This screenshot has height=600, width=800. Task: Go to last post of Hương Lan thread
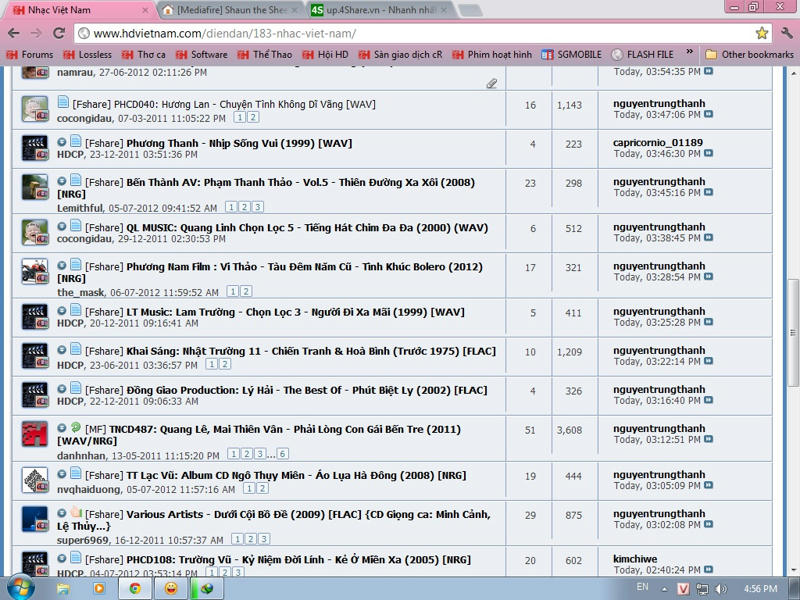(x=709, y=114)
